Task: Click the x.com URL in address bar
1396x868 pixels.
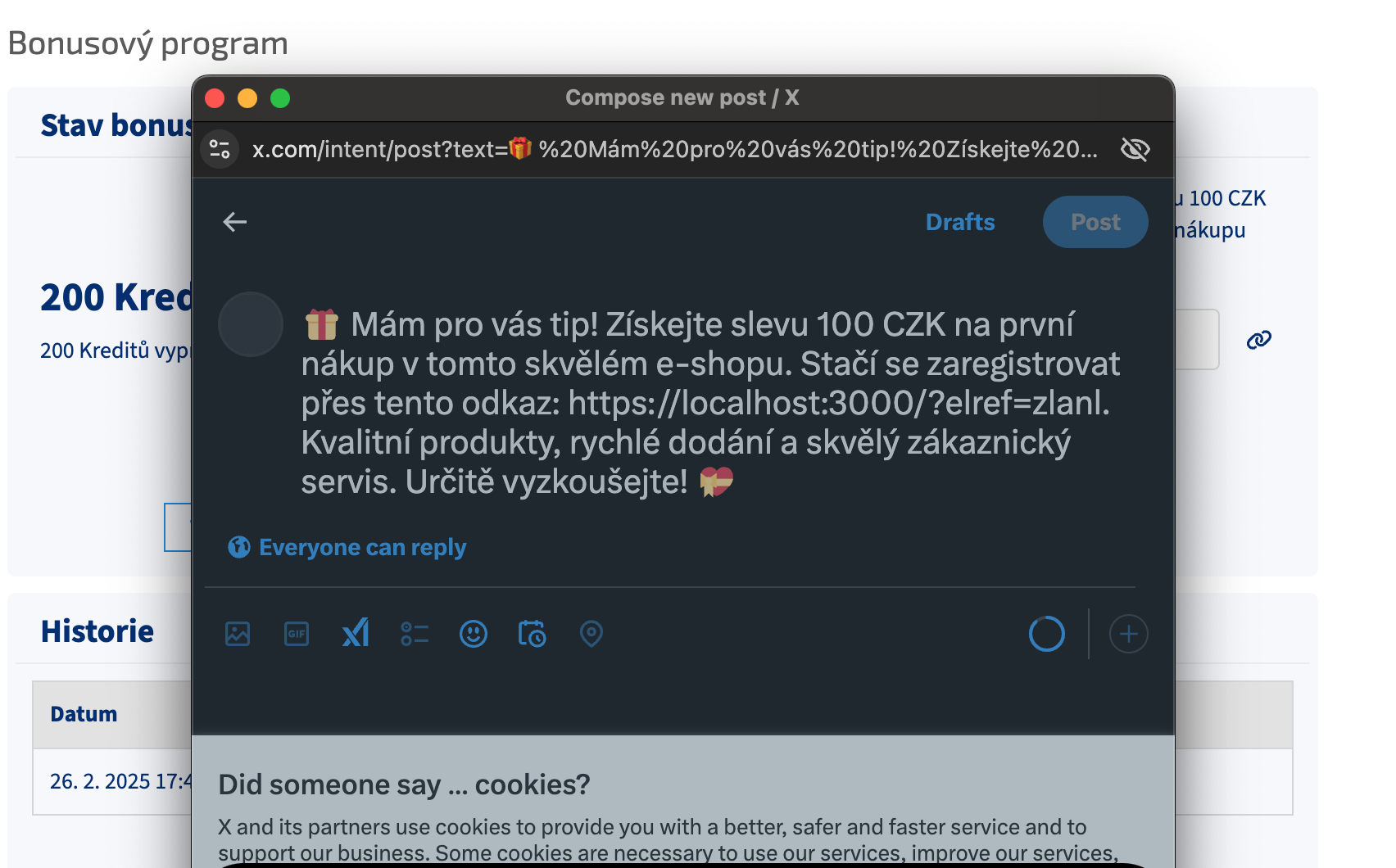Action: [673, 149]
